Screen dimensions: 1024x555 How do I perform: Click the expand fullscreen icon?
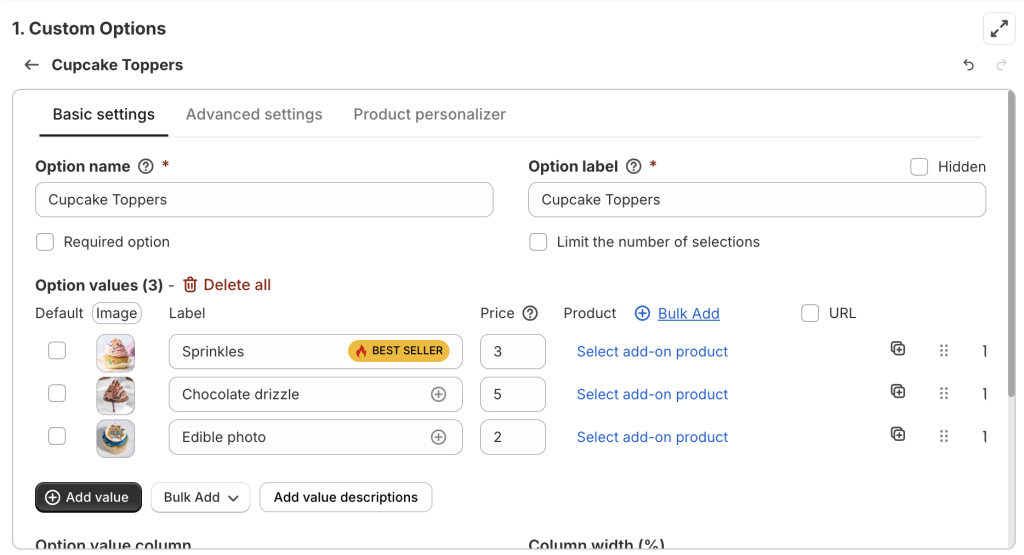tap(998, 29)
